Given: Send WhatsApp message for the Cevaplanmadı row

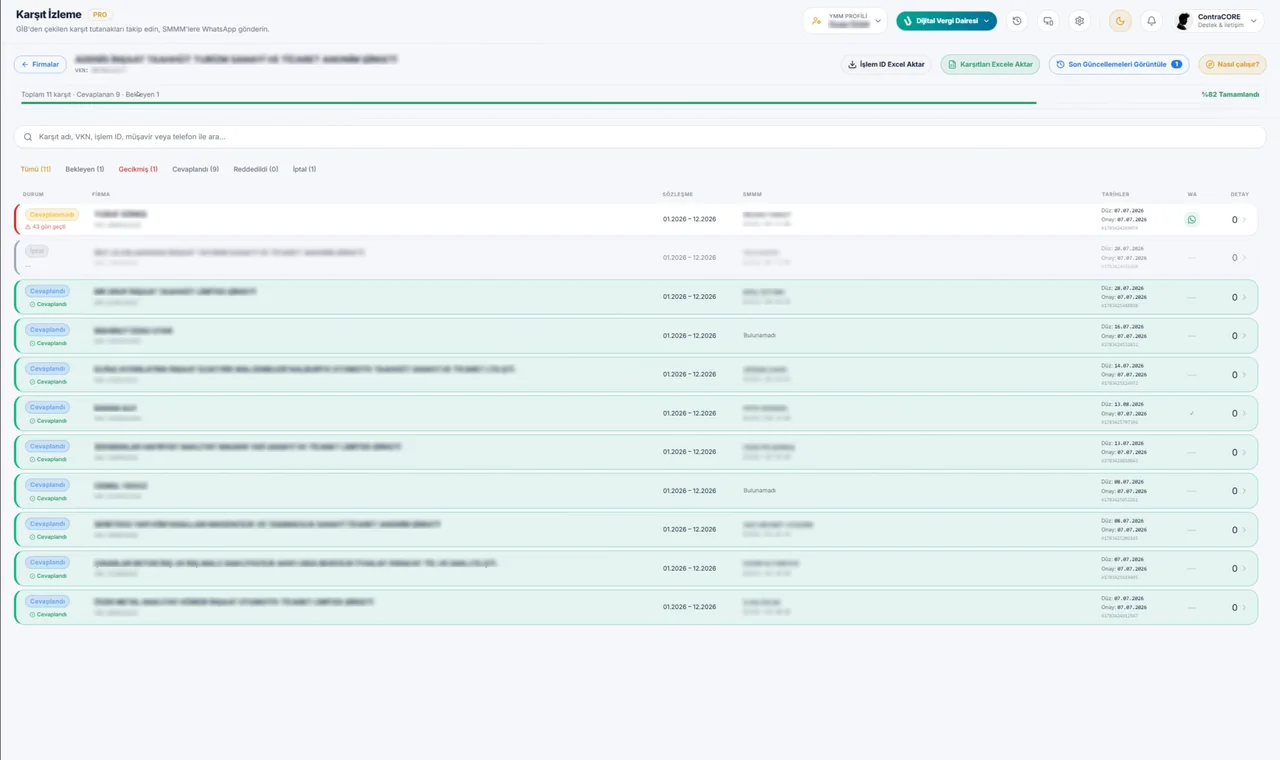Looking at the screenshot, I should [x=1192, y=219].
